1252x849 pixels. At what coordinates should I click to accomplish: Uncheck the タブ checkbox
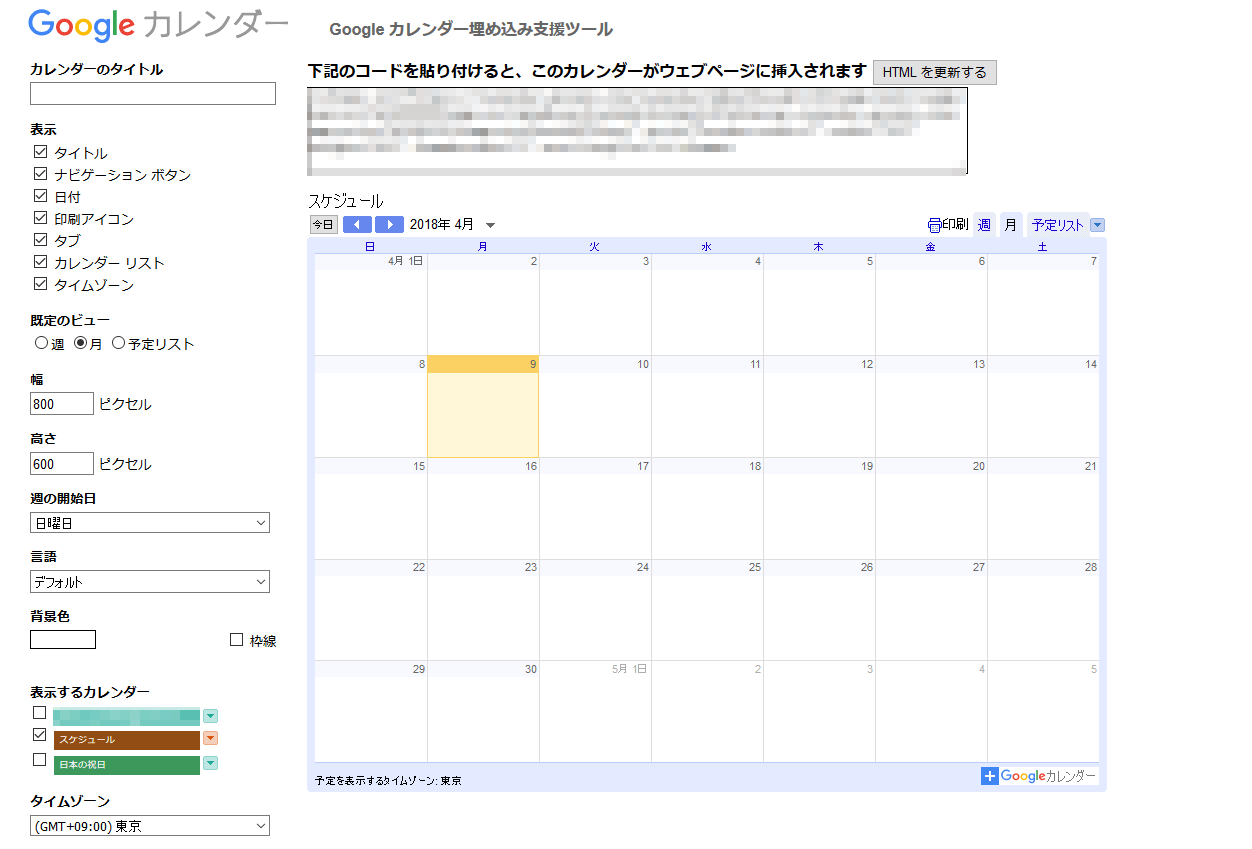click(x=41, y=240)
